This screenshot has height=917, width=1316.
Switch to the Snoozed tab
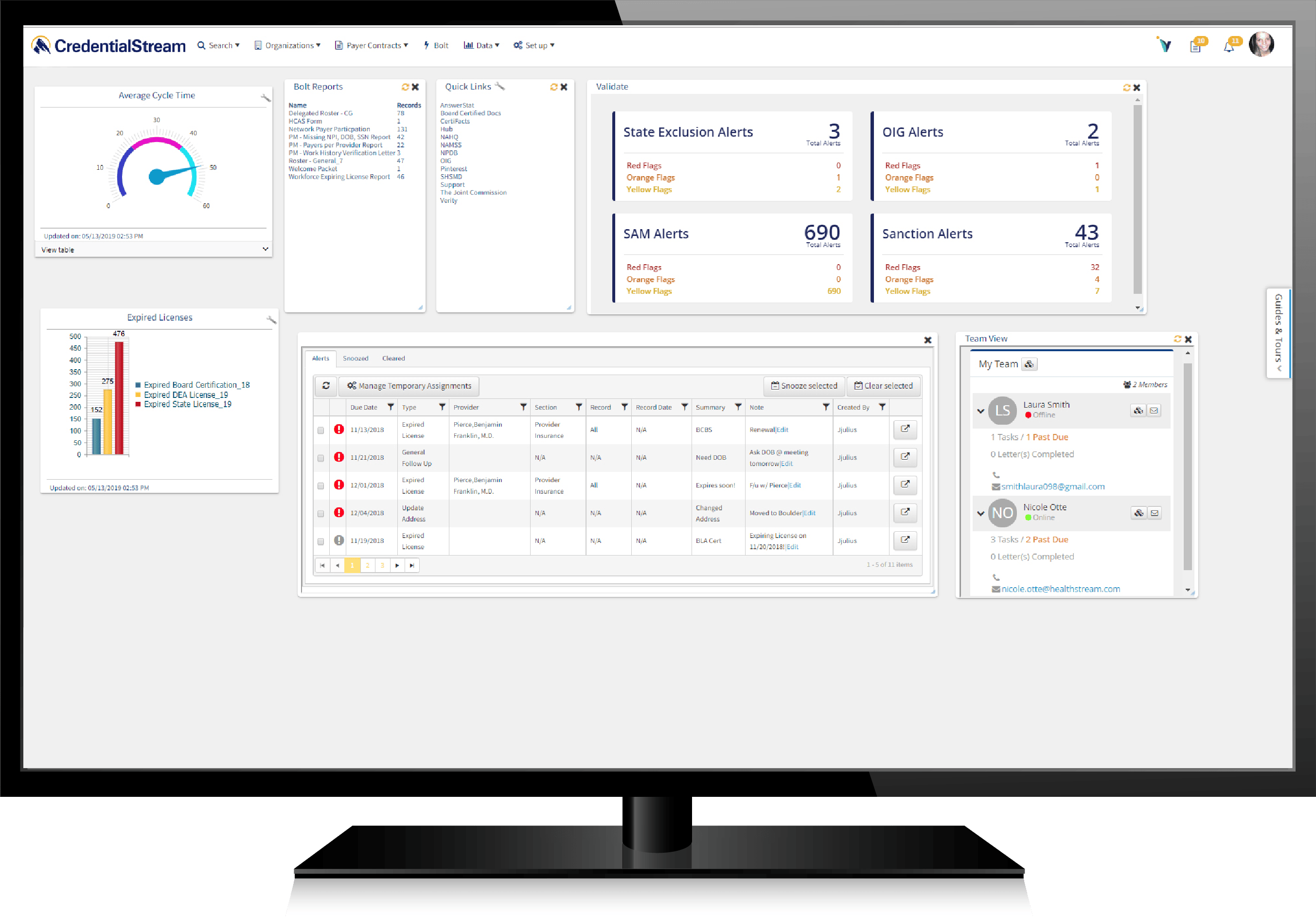coord(356,359)
